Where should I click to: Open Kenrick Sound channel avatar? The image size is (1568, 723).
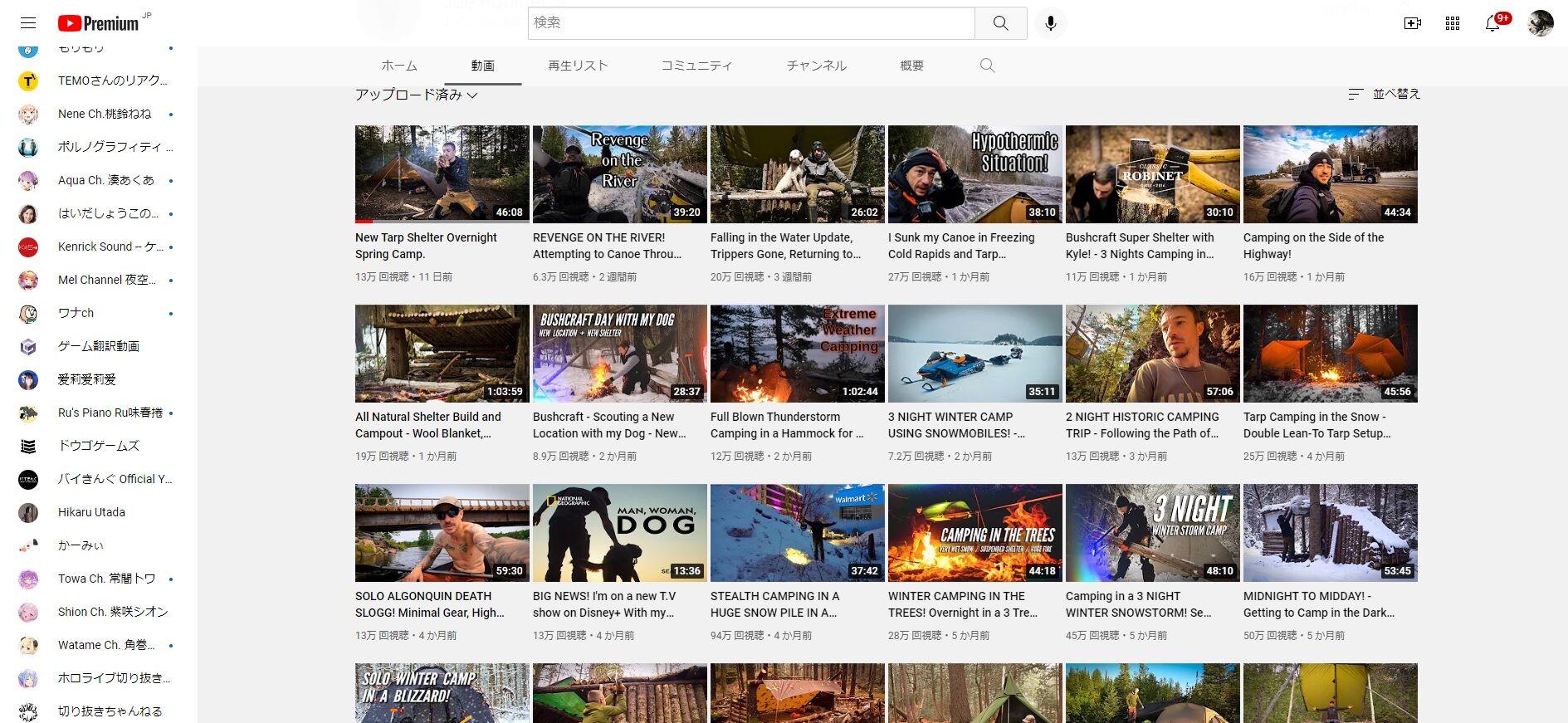pos(28,247)
